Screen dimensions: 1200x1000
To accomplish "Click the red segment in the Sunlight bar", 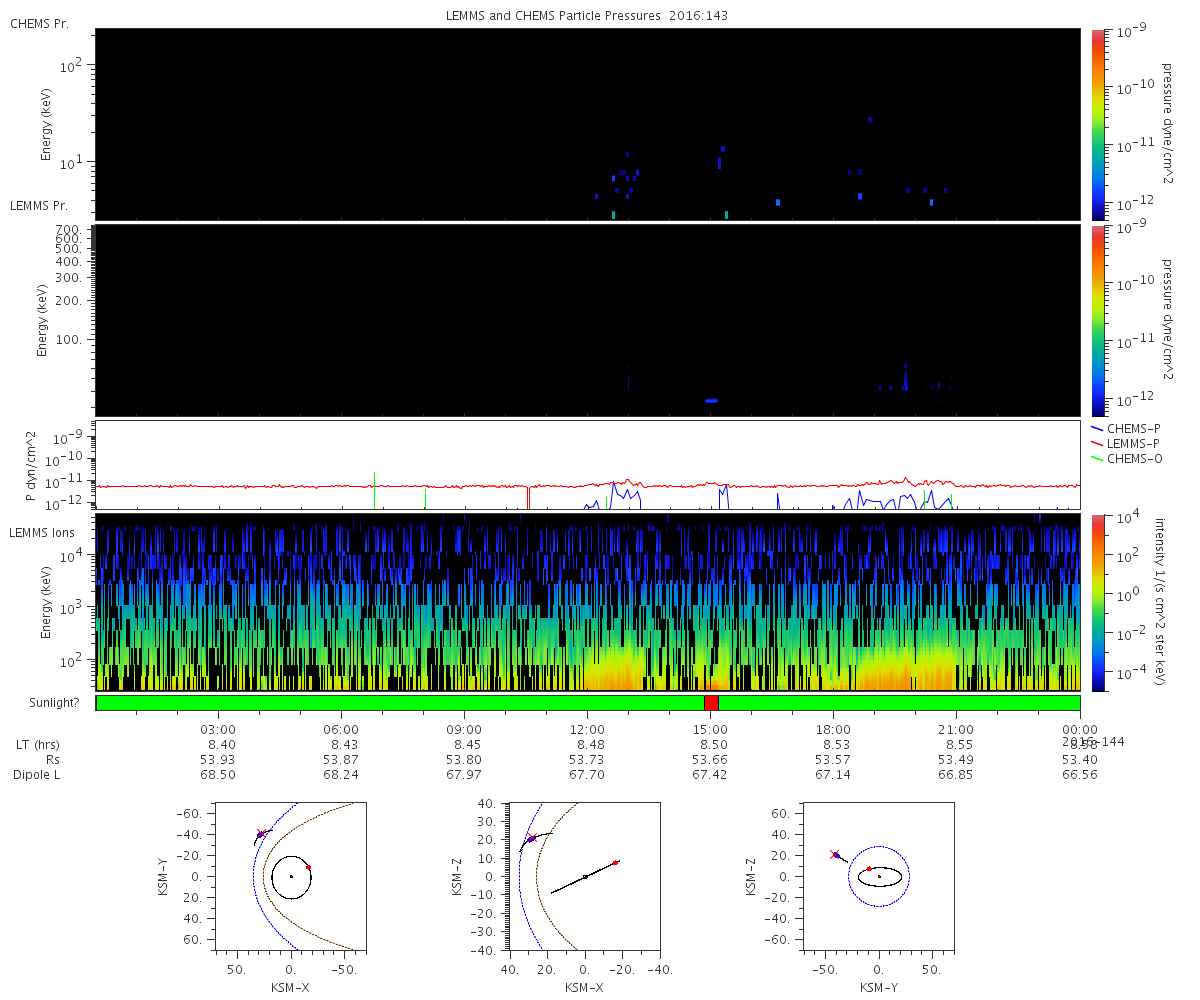I will coord(711,703).
